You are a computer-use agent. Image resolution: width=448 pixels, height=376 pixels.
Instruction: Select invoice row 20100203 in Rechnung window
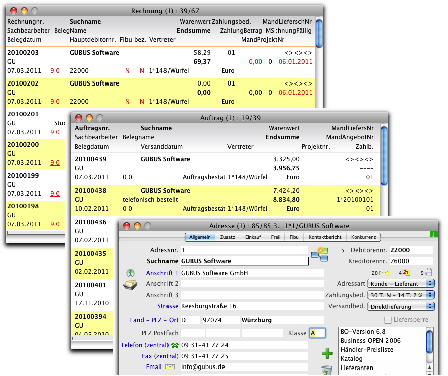click(161, 62)
